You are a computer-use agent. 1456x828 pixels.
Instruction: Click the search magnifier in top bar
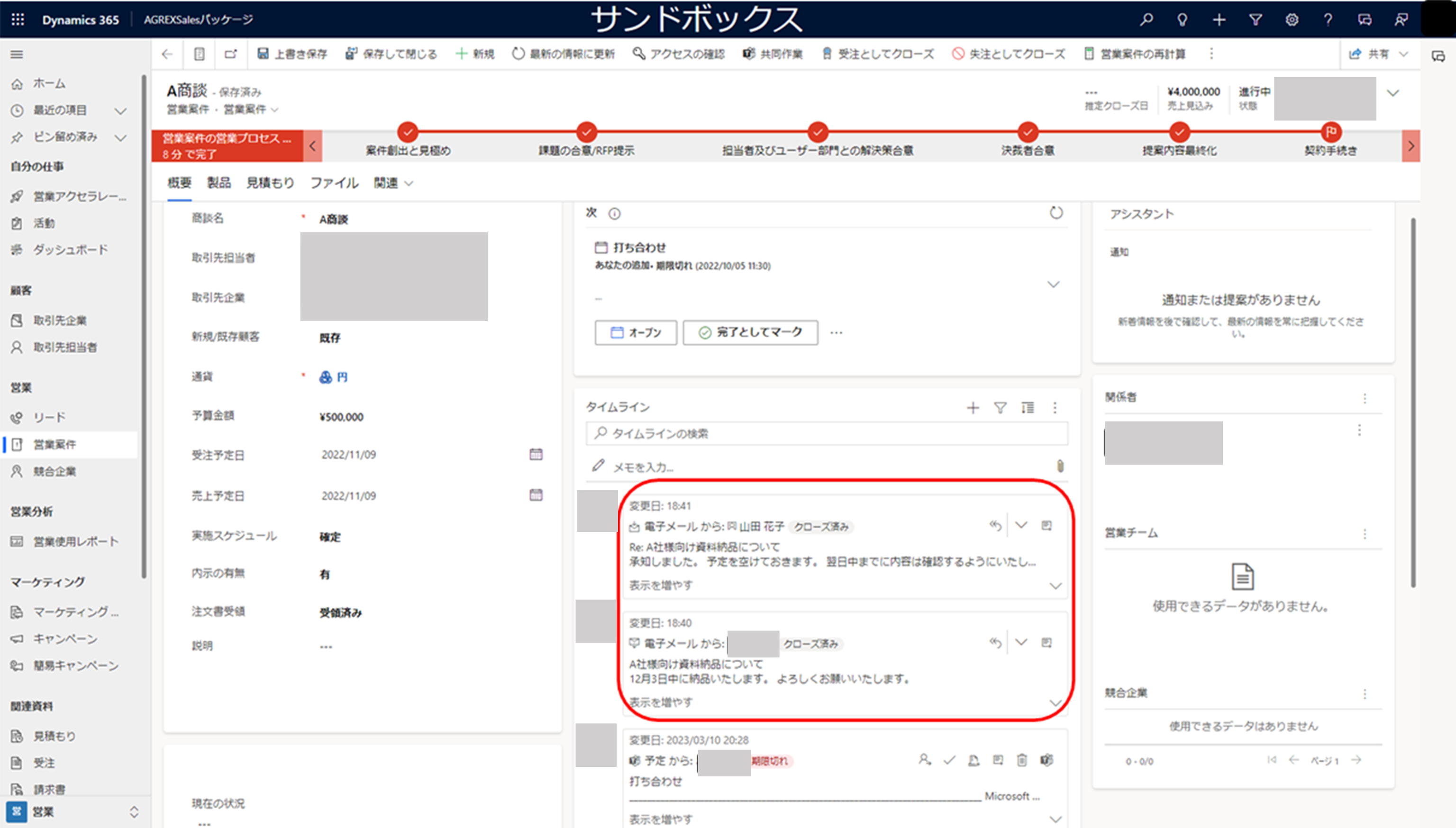pos(1147,20)
